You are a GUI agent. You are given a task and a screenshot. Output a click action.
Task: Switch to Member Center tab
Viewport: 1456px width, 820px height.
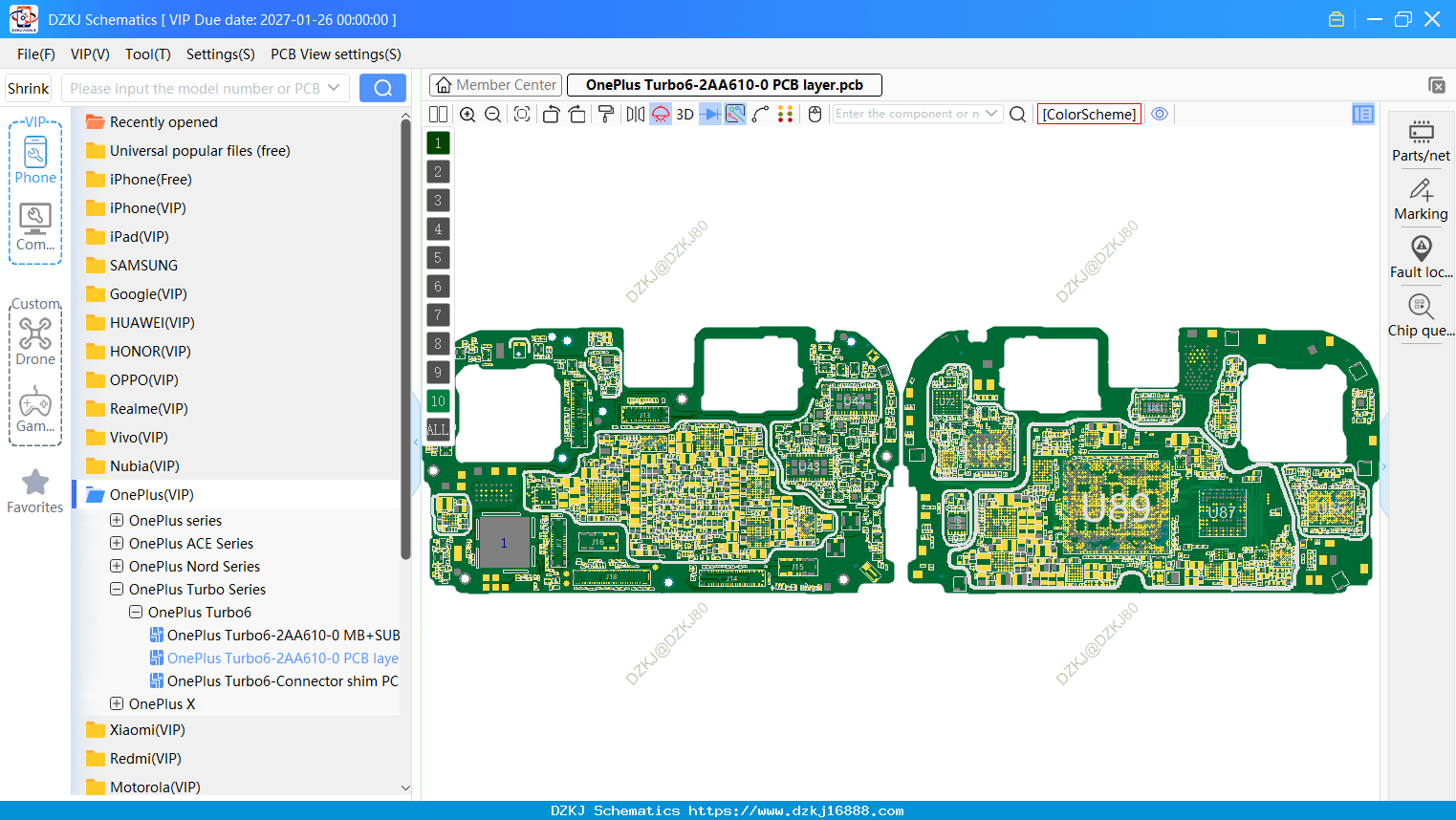point(496,85)
